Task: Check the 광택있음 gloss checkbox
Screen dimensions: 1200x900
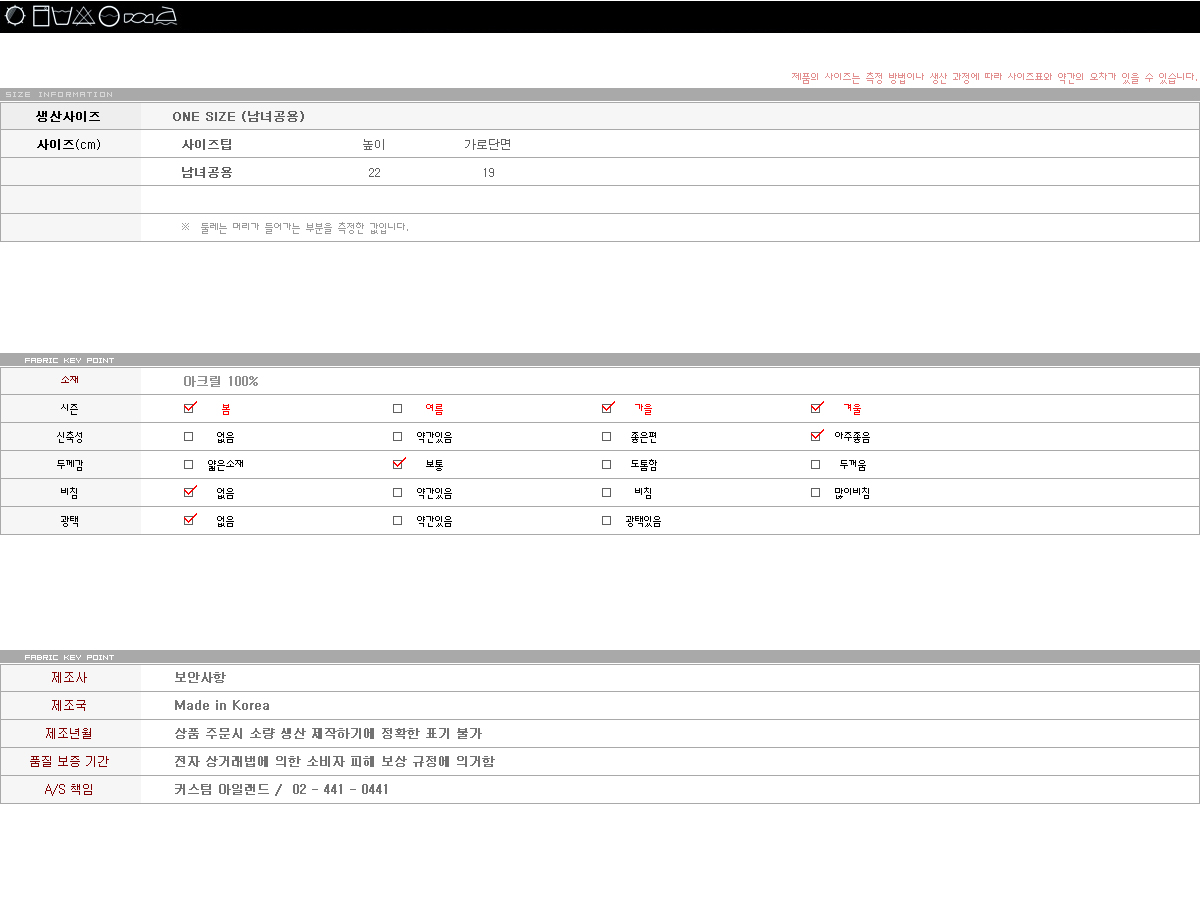Action: coord(606,521)
